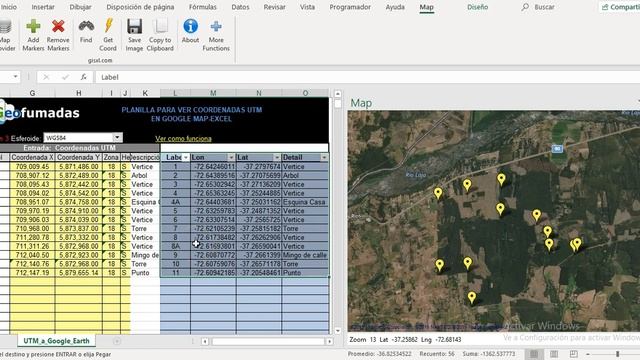
Task: Click Save Image floppy disk icon
Action: click(x=134, y=27)
